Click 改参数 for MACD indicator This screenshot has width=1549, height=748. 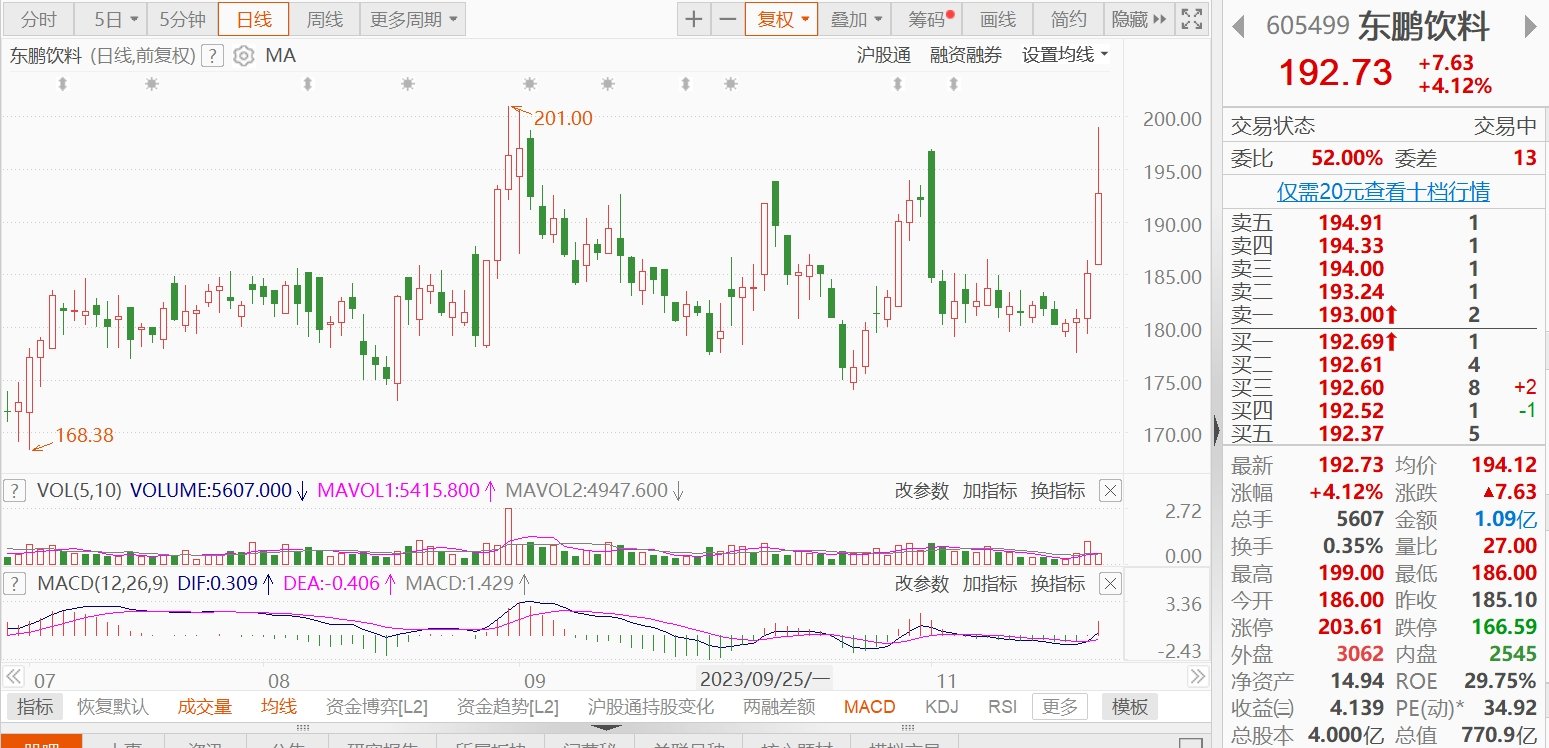point(921,583)
